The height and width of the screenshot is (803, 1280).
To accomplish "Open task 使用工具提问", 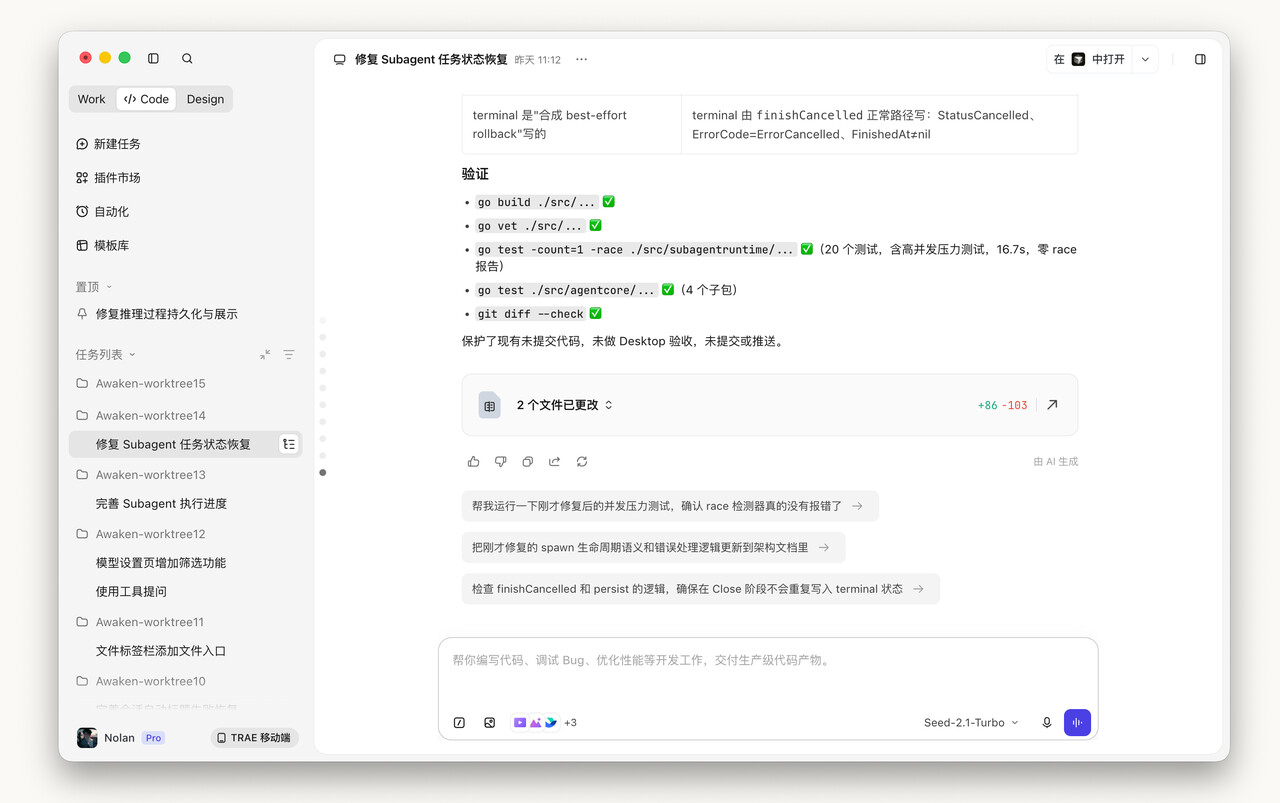I will [x=131, y=592].
